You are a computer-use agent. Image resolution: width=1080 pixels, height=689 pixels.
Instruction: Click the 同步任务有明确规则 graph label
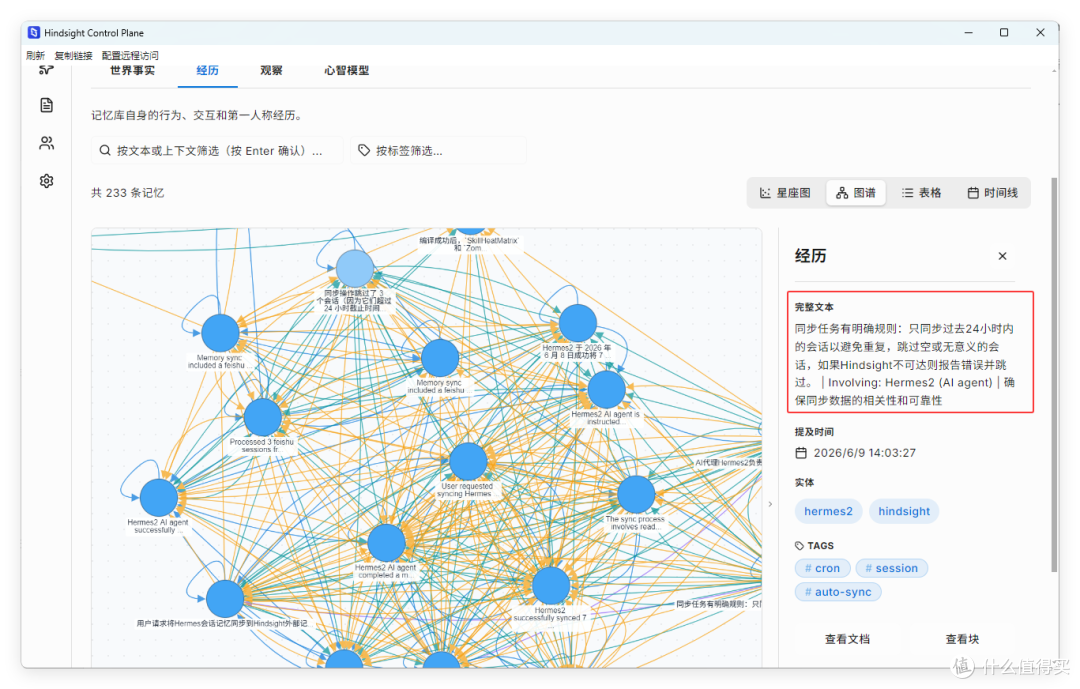tap(719, 604)
